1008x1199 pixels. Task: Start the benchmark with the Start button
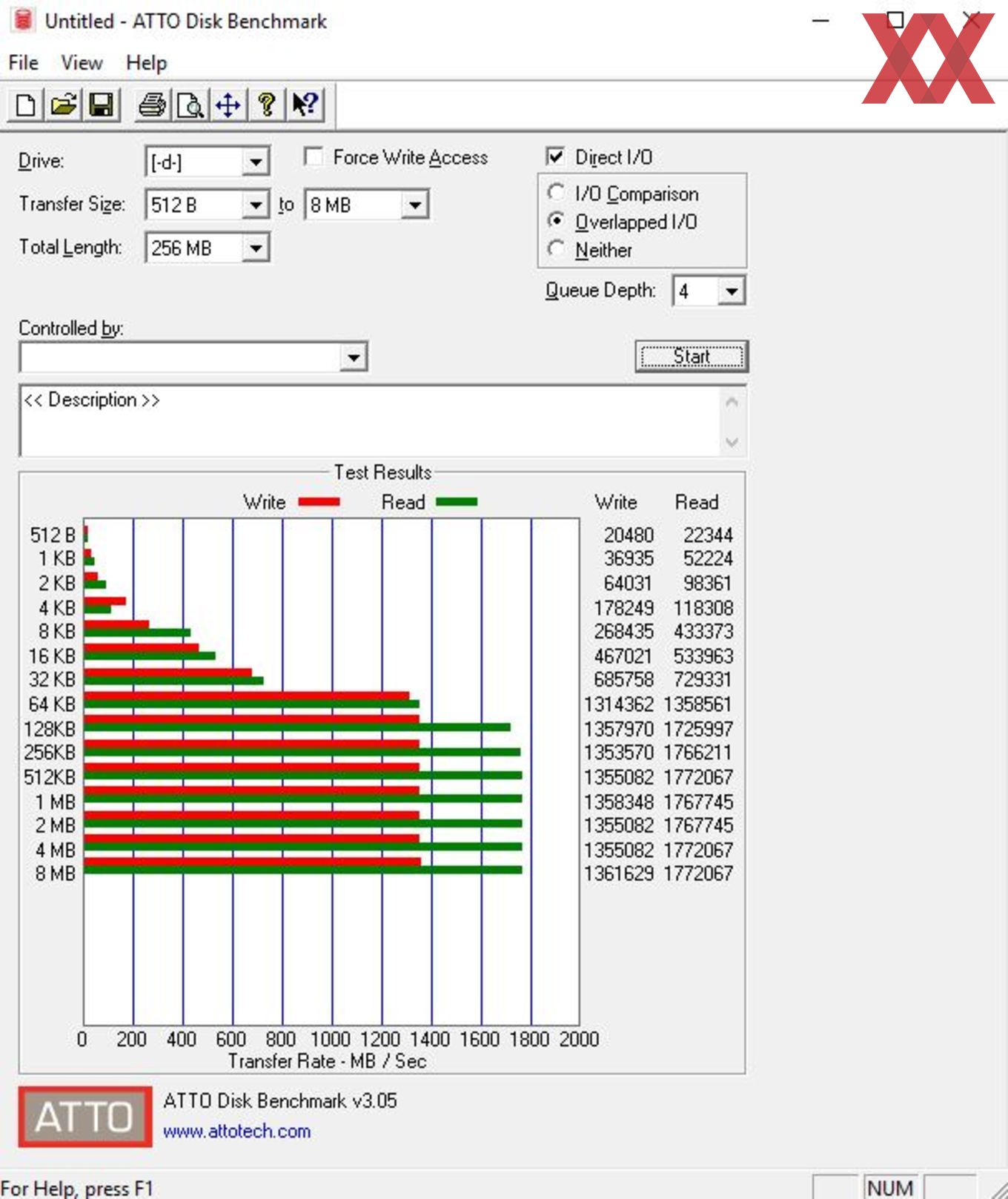[692, 357]
